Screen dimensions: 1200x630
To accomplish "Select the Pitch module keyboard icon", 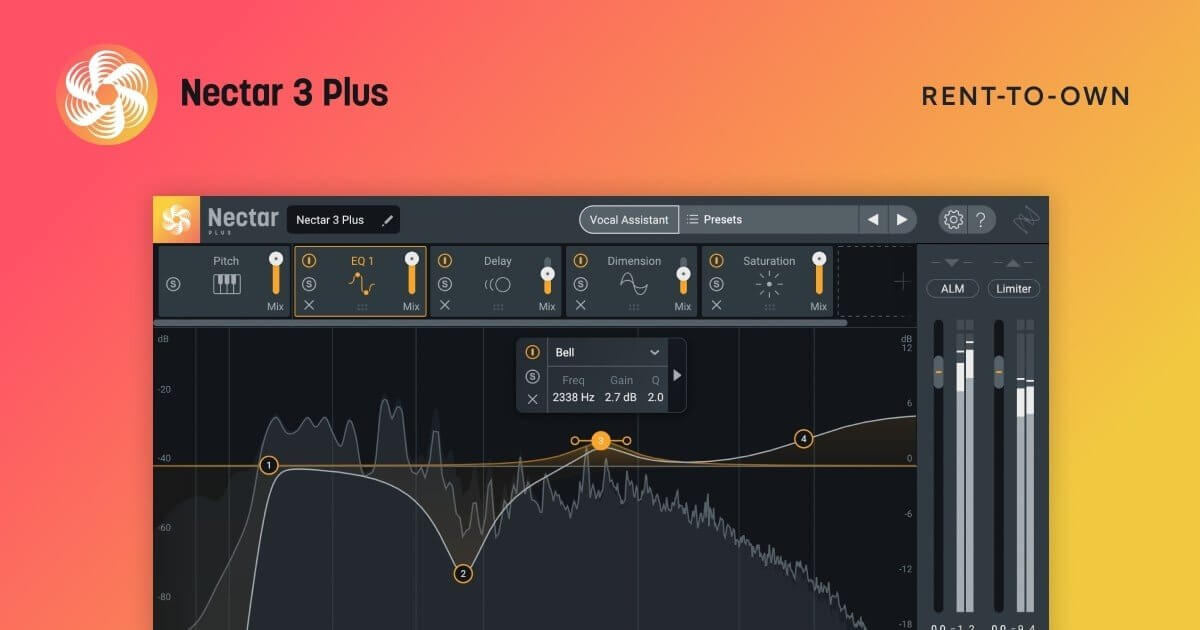I will coord(225,283).
